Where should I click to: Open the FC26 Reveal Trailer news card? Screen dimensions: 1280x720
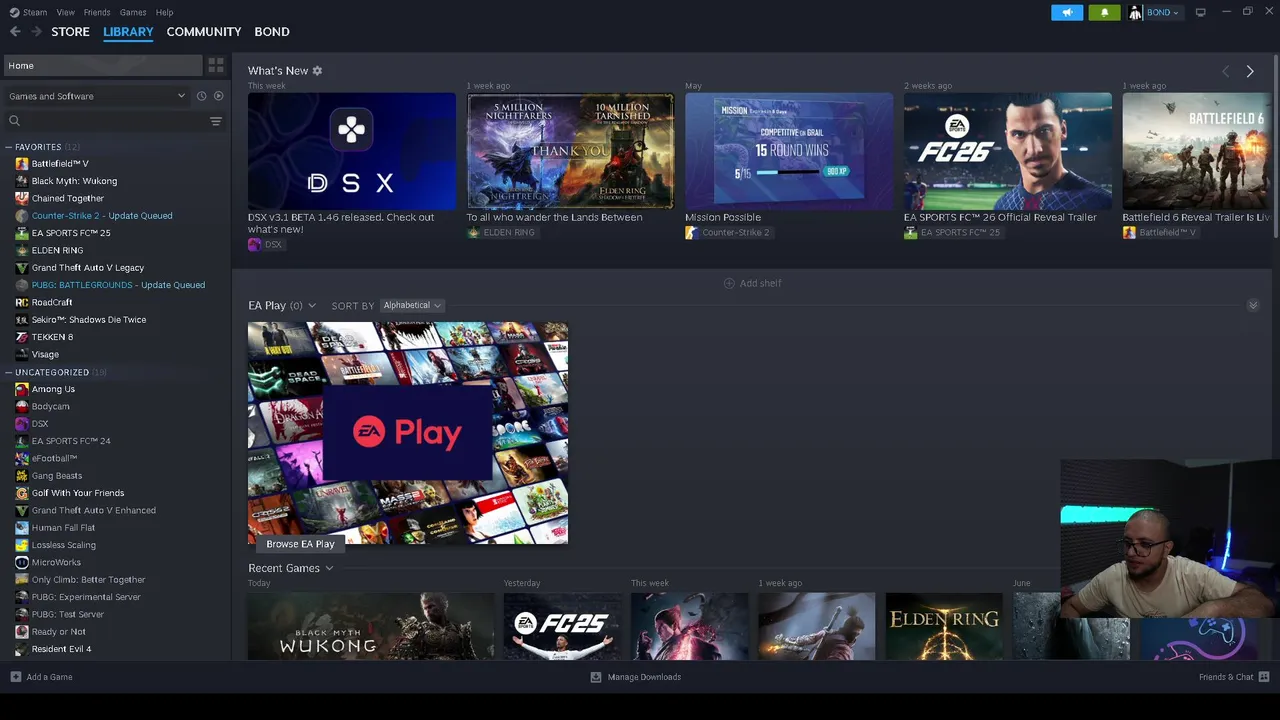[1008, 152]
